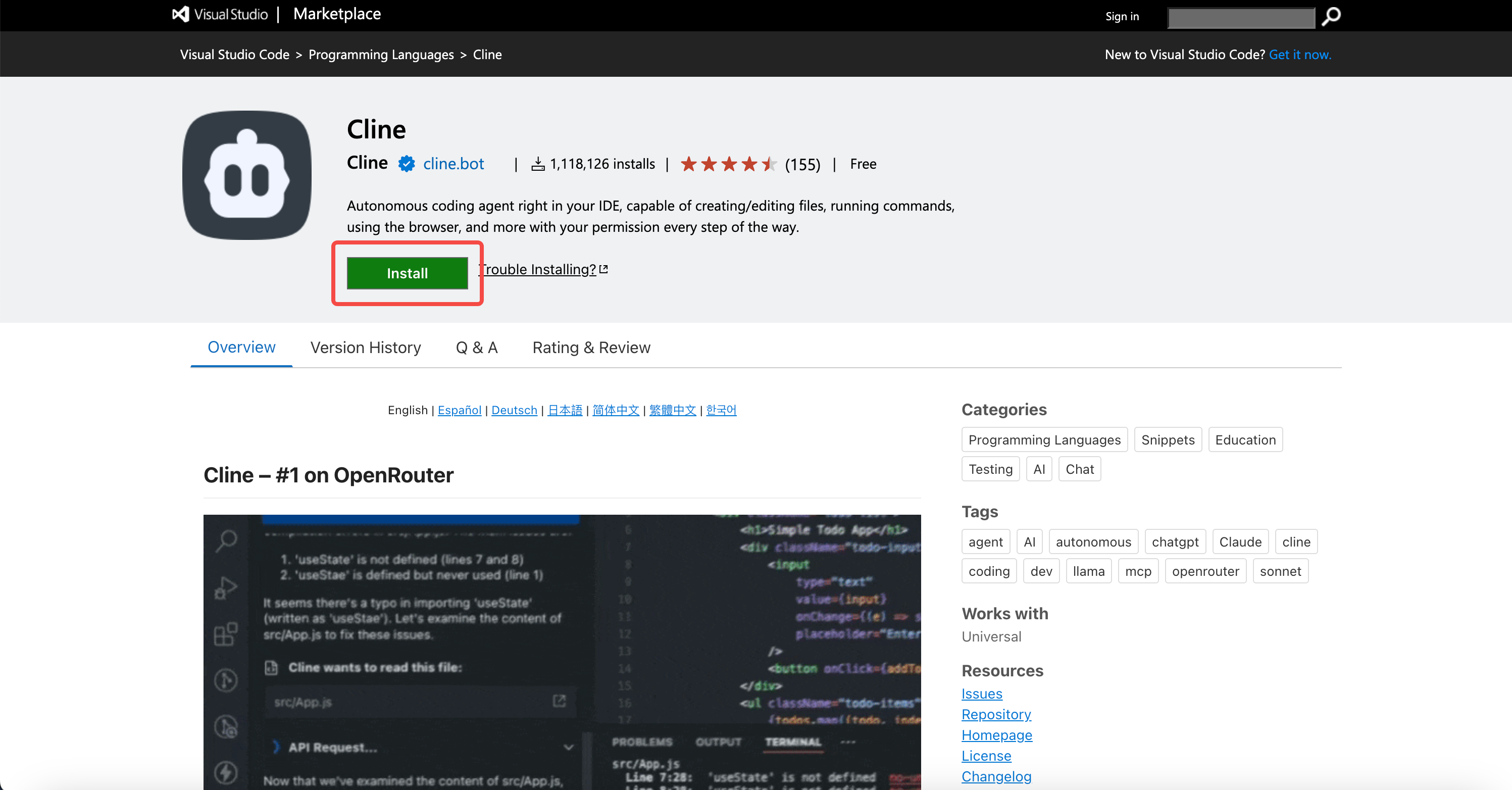Go to Visual Studio Code breadcrumb
Image resolution: width=1512 pixels, height=790 pixels.
point(235,55)
